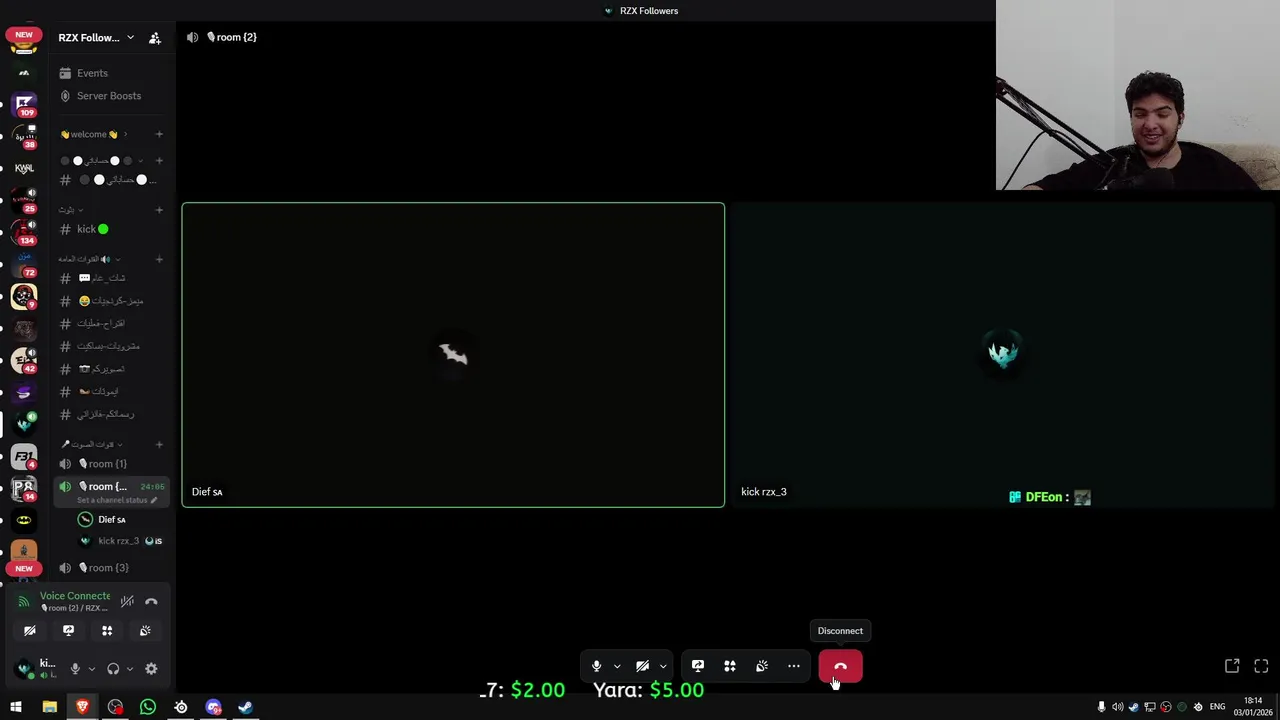Set a channel status link
Viewport: 1280px width, 720px height.
(x=116, y=500)
